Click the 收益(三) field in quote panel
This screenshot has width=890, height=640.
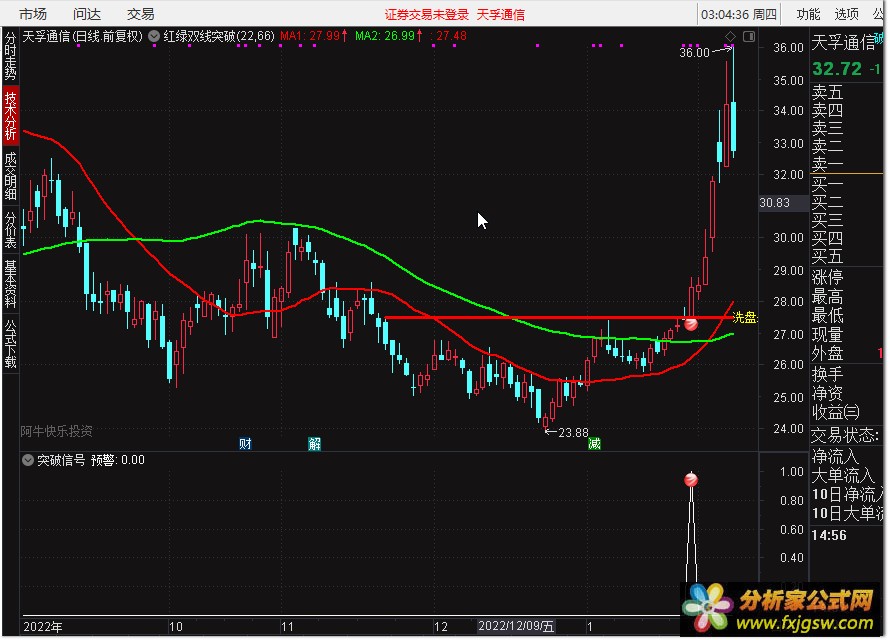(x=836, y=412)
